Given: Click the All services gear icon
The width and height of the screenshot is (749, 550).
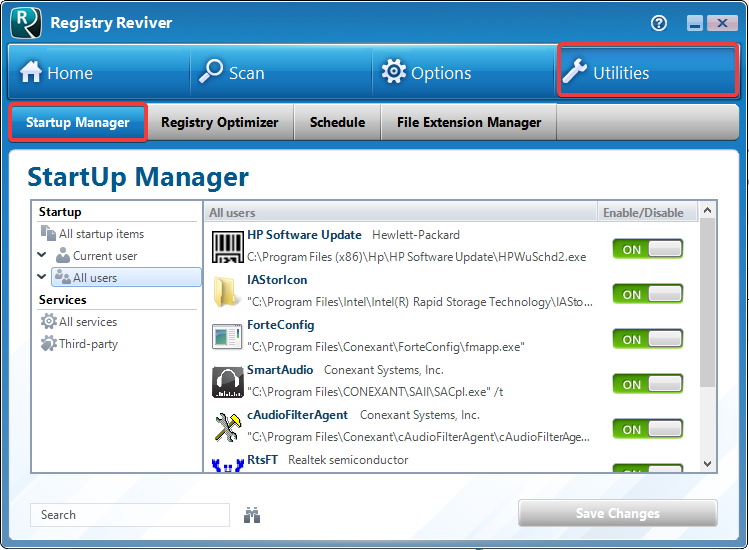Looking at the screenshot, I should 48,322.
